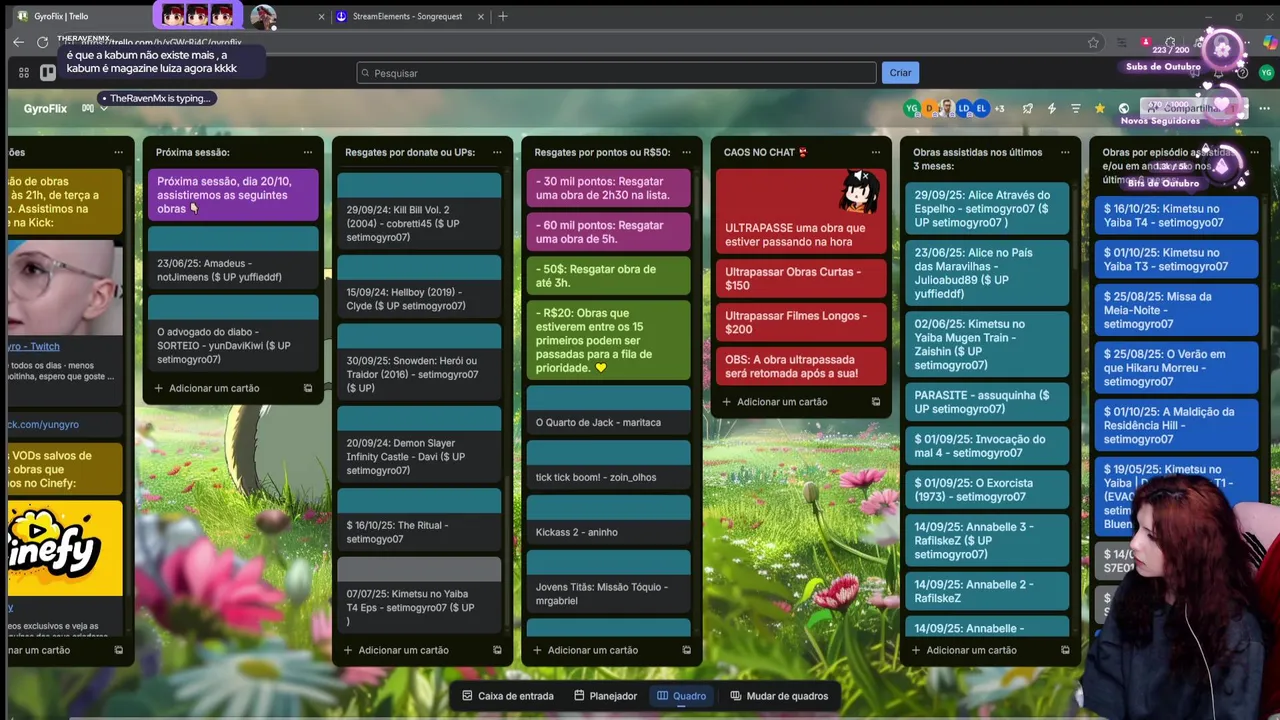Show the +3 additional board members
This screenshot has height=720, width=1280.
point(999,108)
